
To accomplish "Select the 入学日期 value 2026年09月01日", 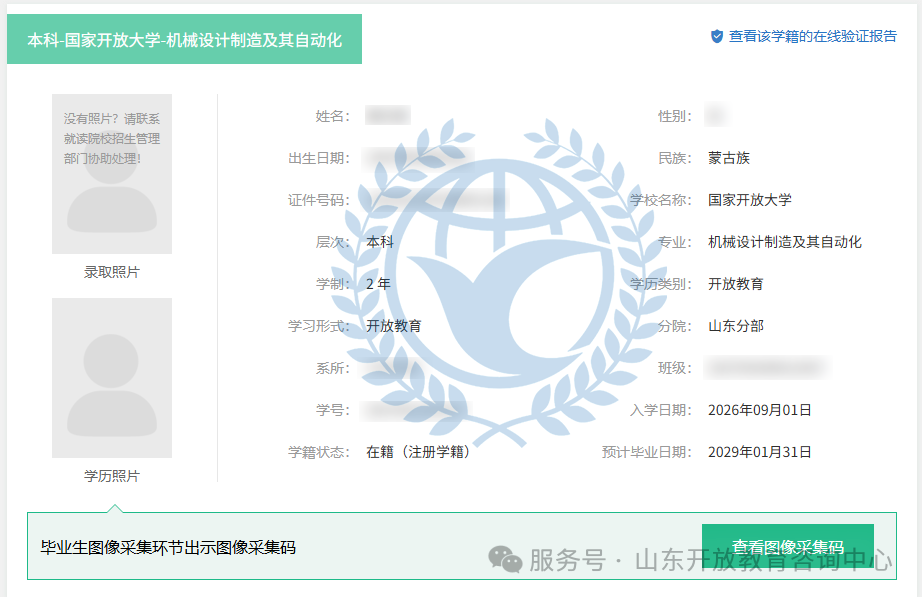I will pyautogui.click(x=760, y=410).
